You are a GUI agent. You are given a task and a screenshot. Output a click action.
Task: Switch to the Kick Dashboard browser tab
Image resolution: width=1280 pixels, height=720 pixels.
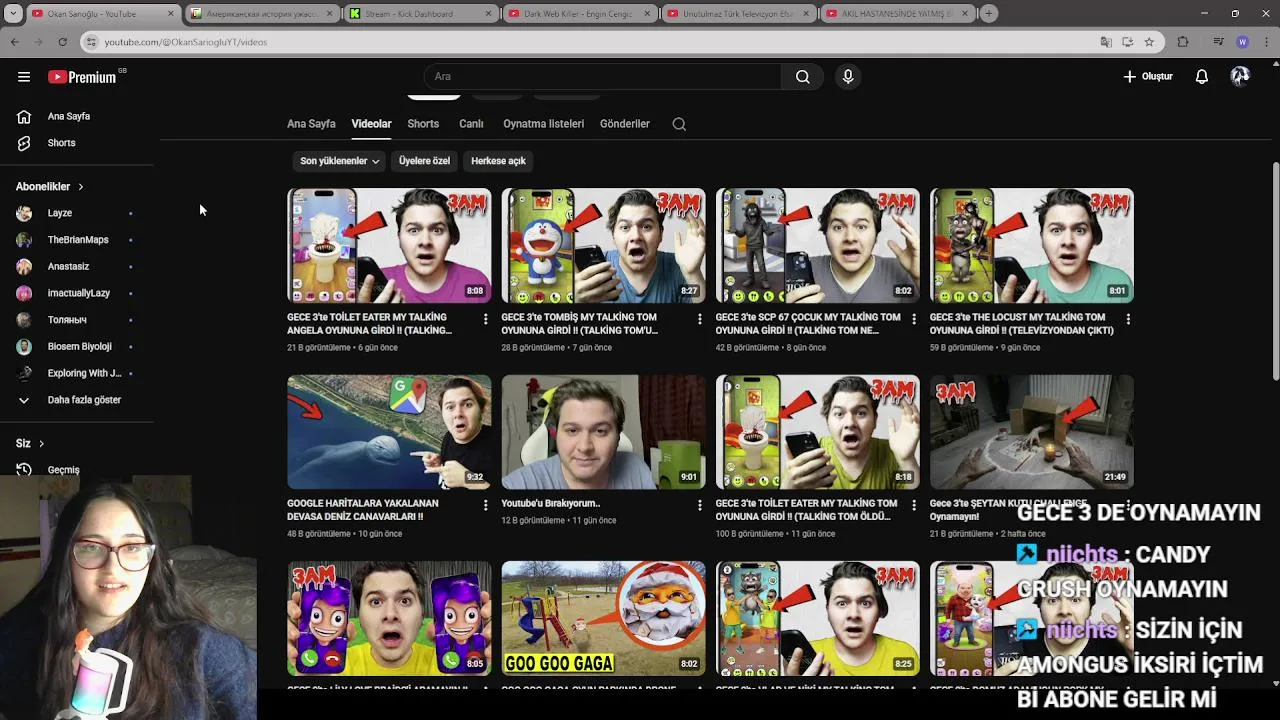420,14
